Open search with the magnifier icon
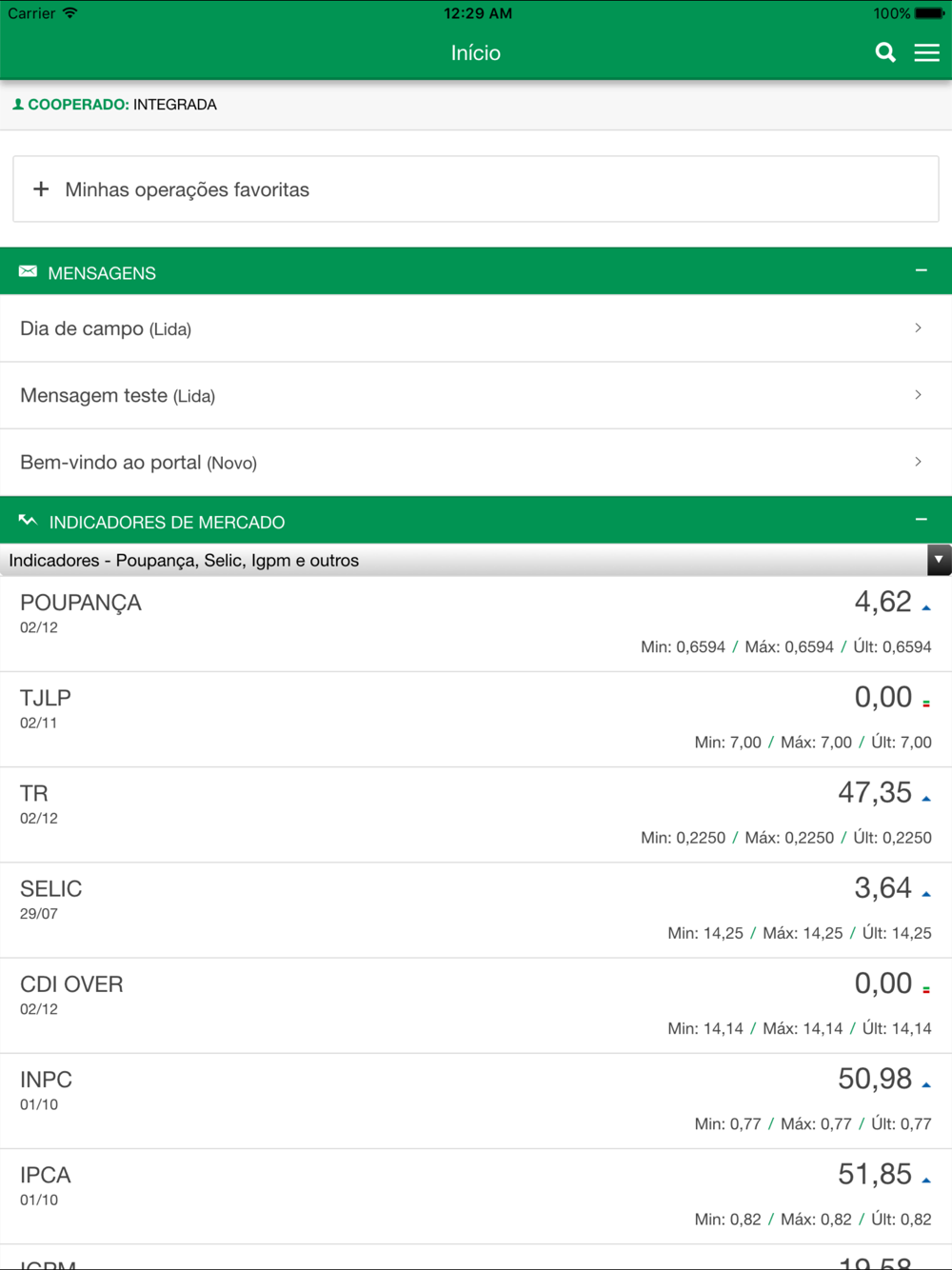 click(885, 52)
